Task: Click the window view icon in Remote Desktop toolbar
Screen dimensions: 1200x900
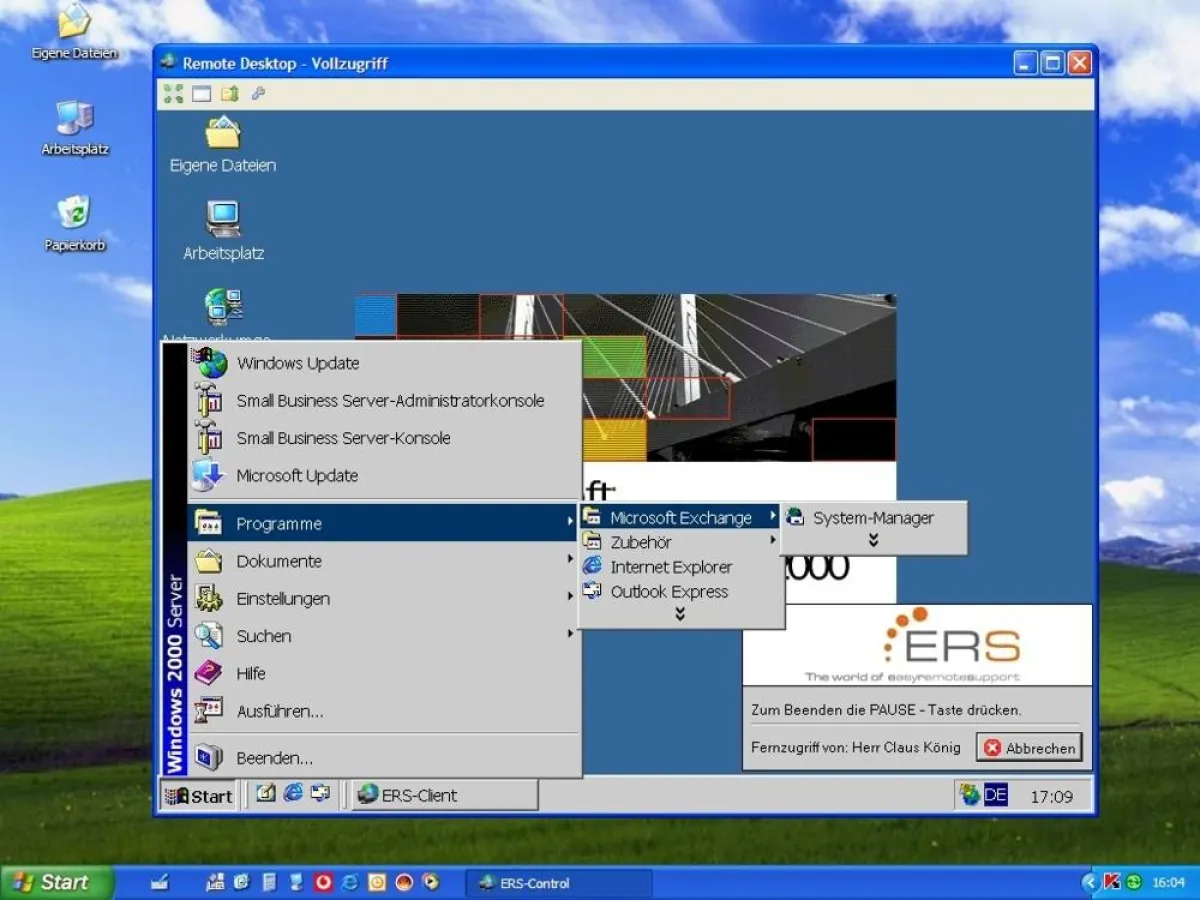Action: [x=201, y=94]
